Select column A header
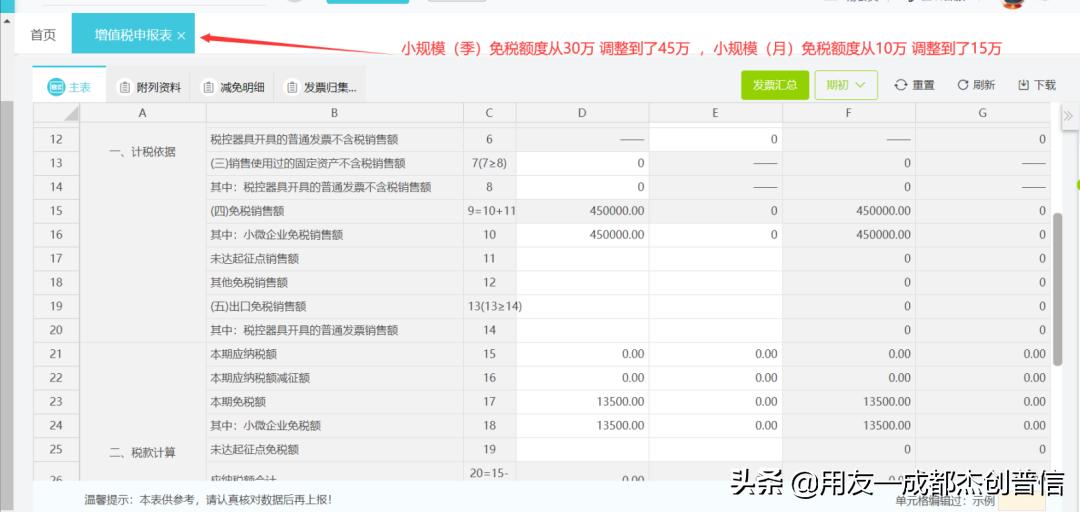Viewport: 1080px width, 512px height. pos(143,113)
